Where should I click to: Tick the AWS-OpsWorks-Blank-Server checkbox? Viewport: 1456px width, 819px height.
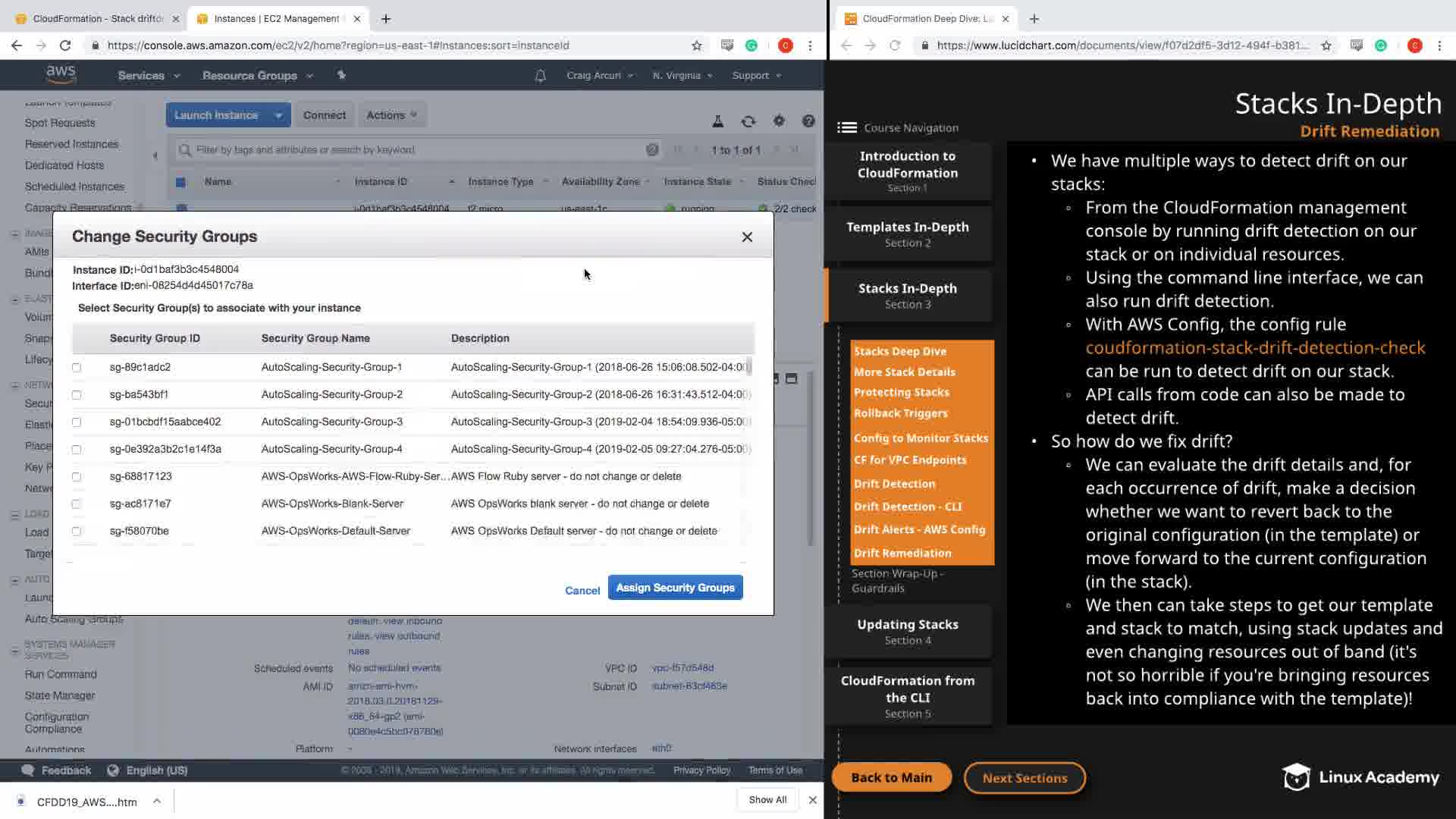(x=77, y=504)
